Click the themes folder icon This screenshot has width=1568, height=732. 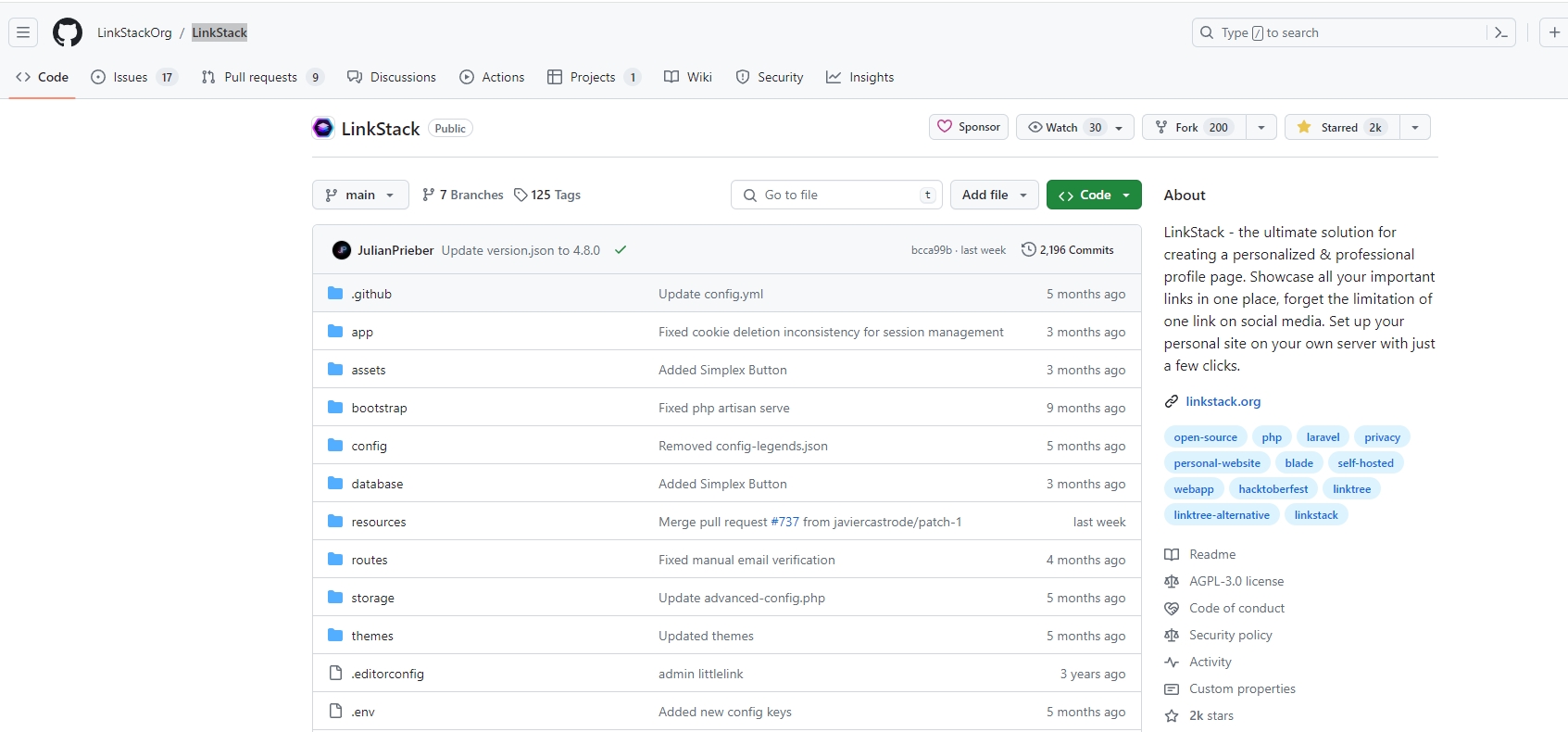point(335,636)
